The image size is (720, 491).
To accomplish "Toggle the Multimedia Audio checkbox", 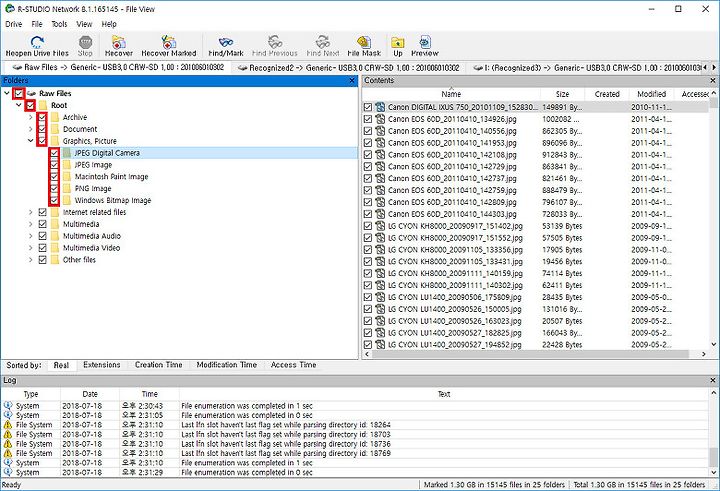I will pyautogui.click(x=43, y=236).
